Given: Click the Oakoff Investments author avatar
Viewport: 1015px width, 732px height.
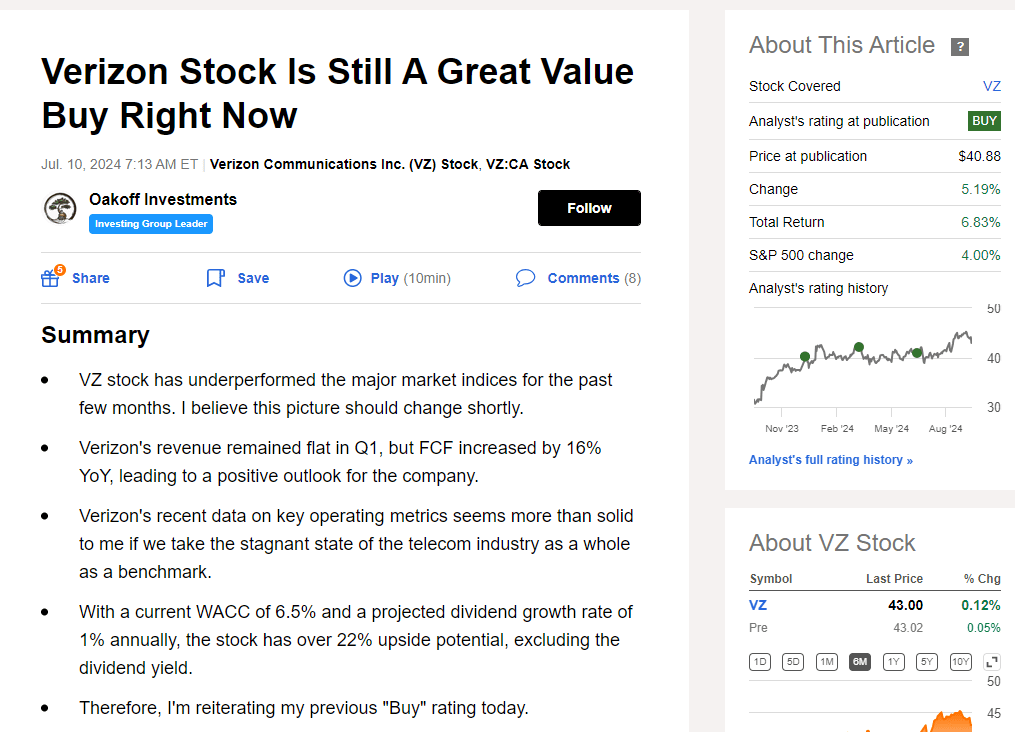Looking at the screenshot, I should coord(60,209).
